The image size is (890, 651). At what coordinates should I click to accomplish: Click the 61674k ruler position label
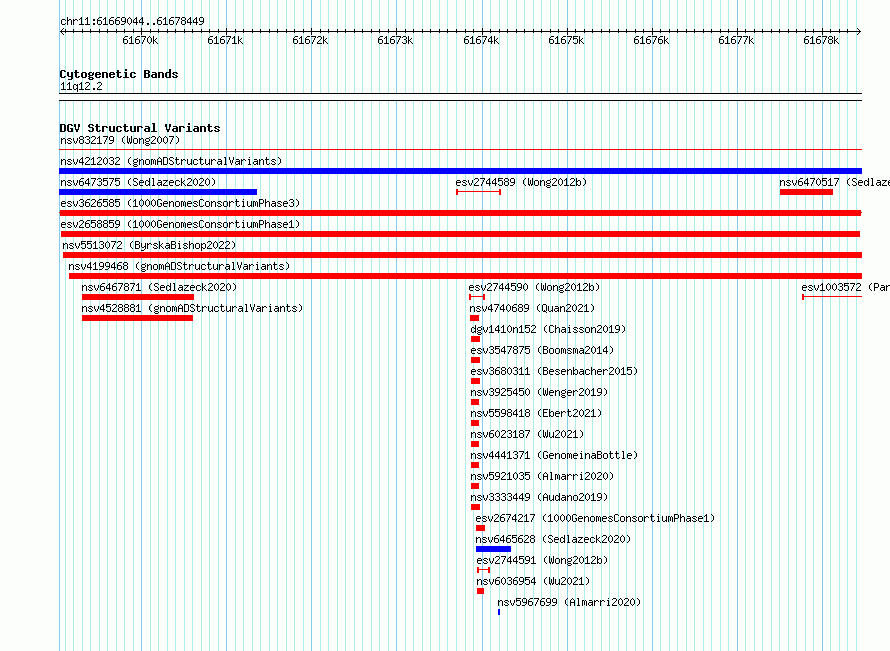(x=481, y=40)
